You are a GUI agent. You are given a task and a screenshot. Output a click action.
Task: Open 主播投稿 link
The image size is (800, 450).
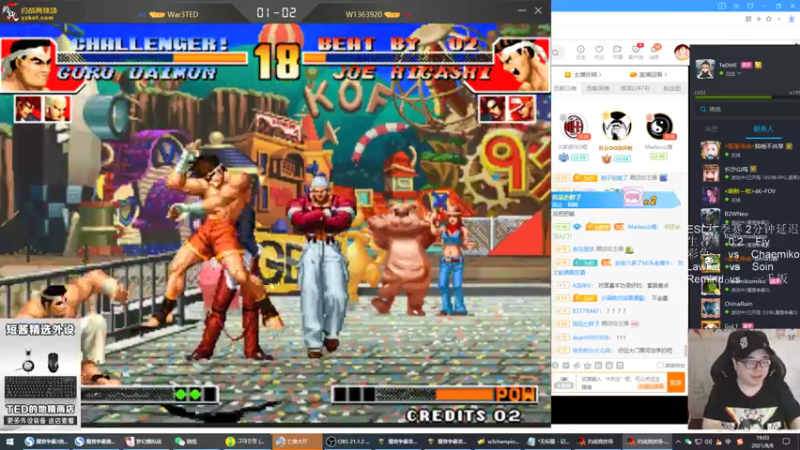(583, 74)
